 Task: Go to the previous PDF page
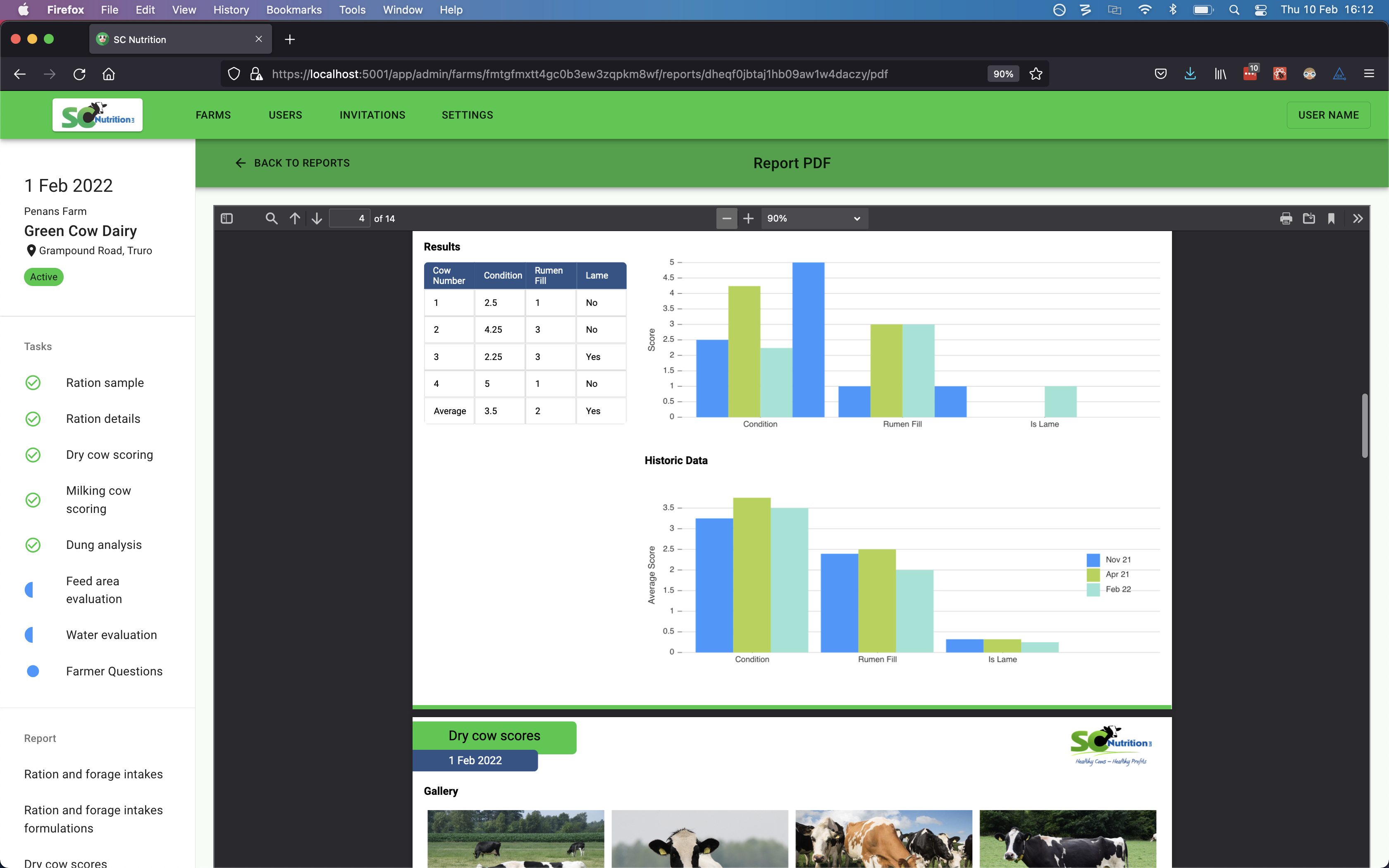[295, 219]
